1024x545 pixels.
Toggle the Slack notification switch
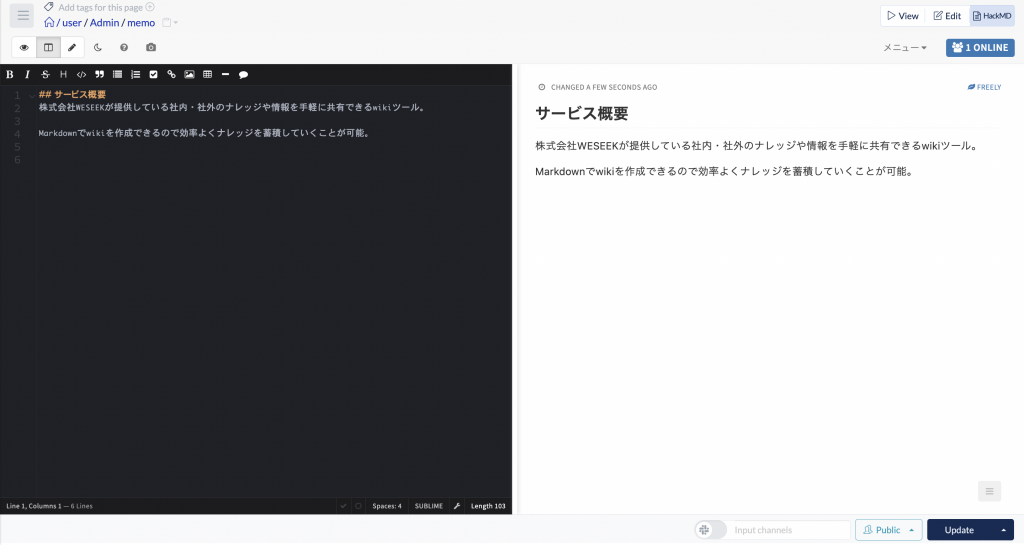[x=711, y=530]
